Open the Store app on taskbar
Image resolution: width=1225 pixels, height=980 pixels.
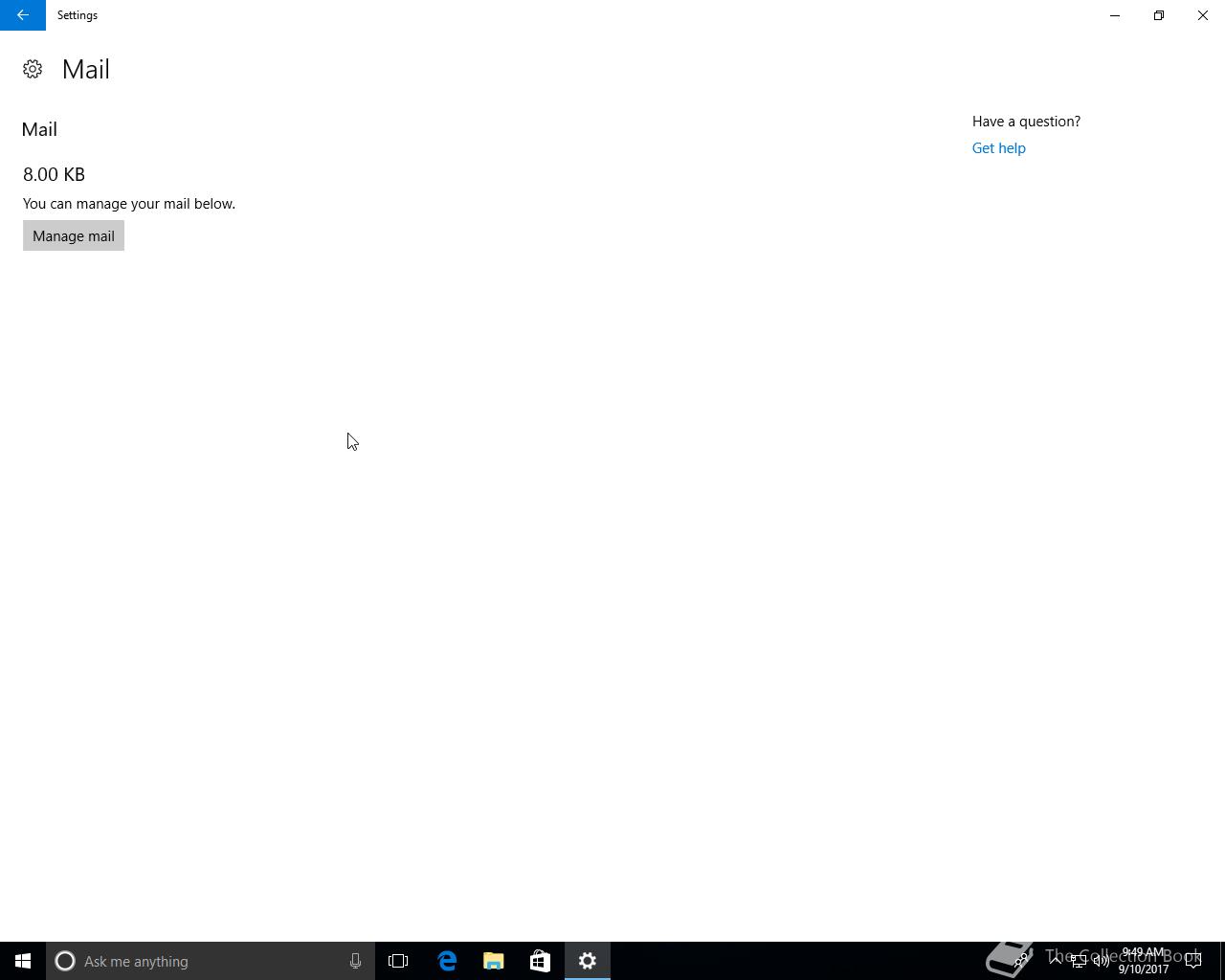(x=540, y=961)
